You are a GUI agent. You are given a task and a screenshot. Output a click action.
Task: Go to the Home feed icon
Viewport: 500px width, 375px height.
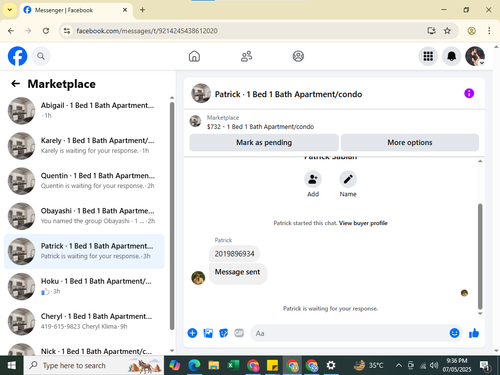pyautogui.click(x=194, y=56)
